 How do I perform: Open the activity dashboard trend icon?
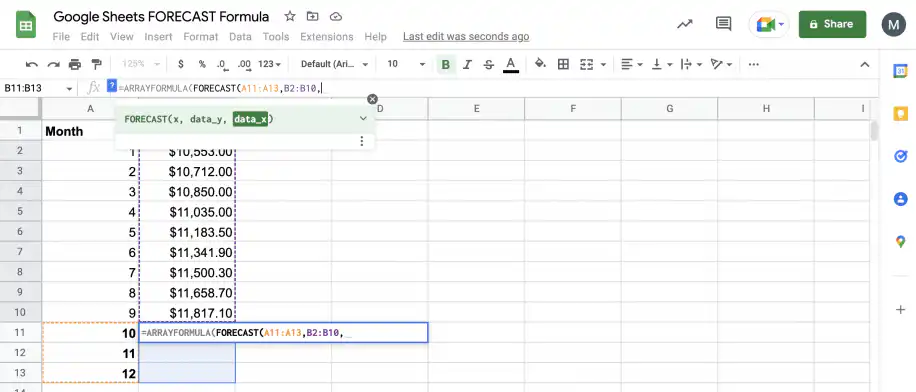point(685,25)
